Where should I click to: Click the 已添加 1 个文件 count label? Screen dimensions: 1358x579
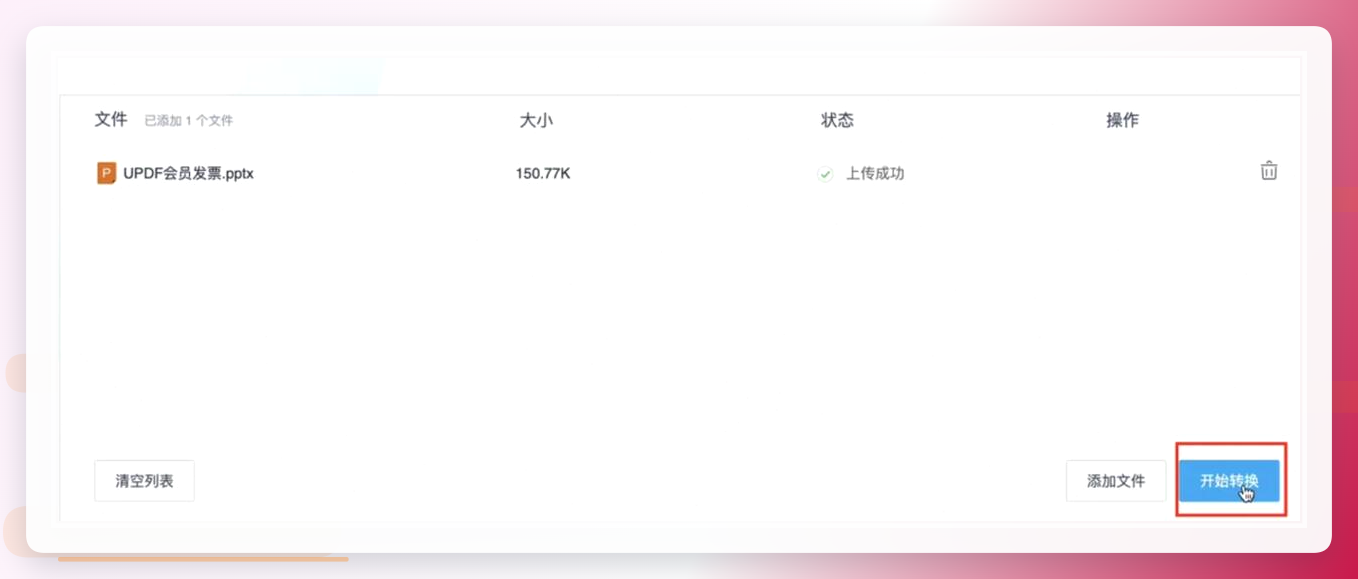click(188, 121)
